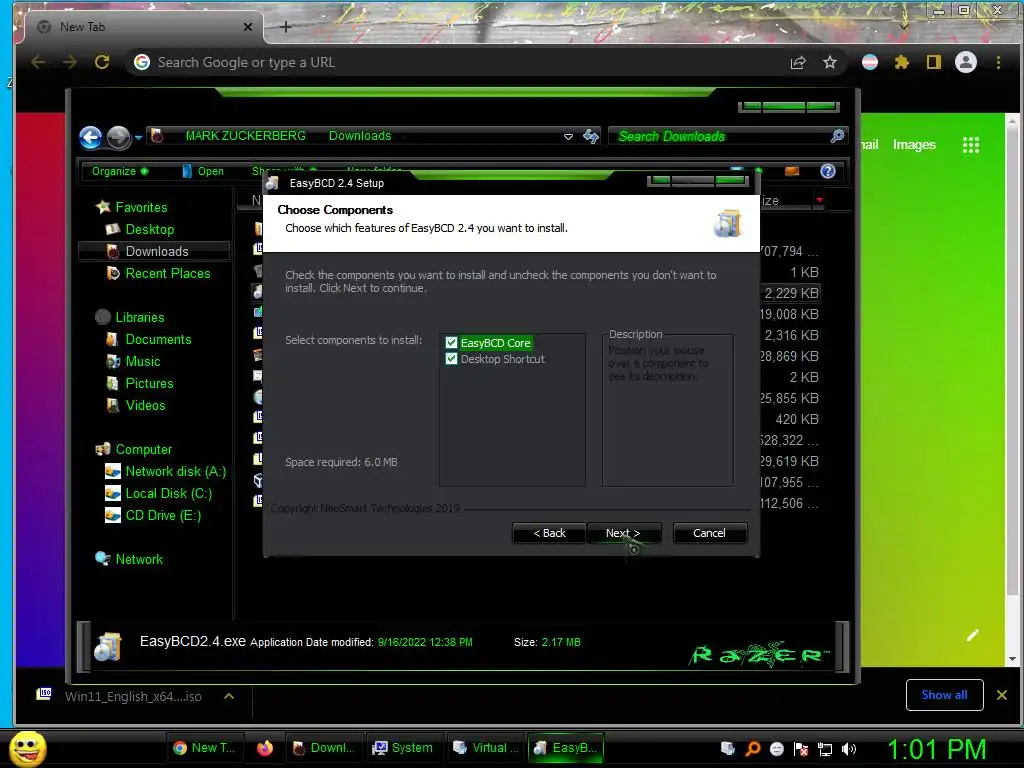Image resolution: width=1024 pixels, height=768 pixels.
Task: Click Next in the EasyBCD setup
Action: coord(624,533)
